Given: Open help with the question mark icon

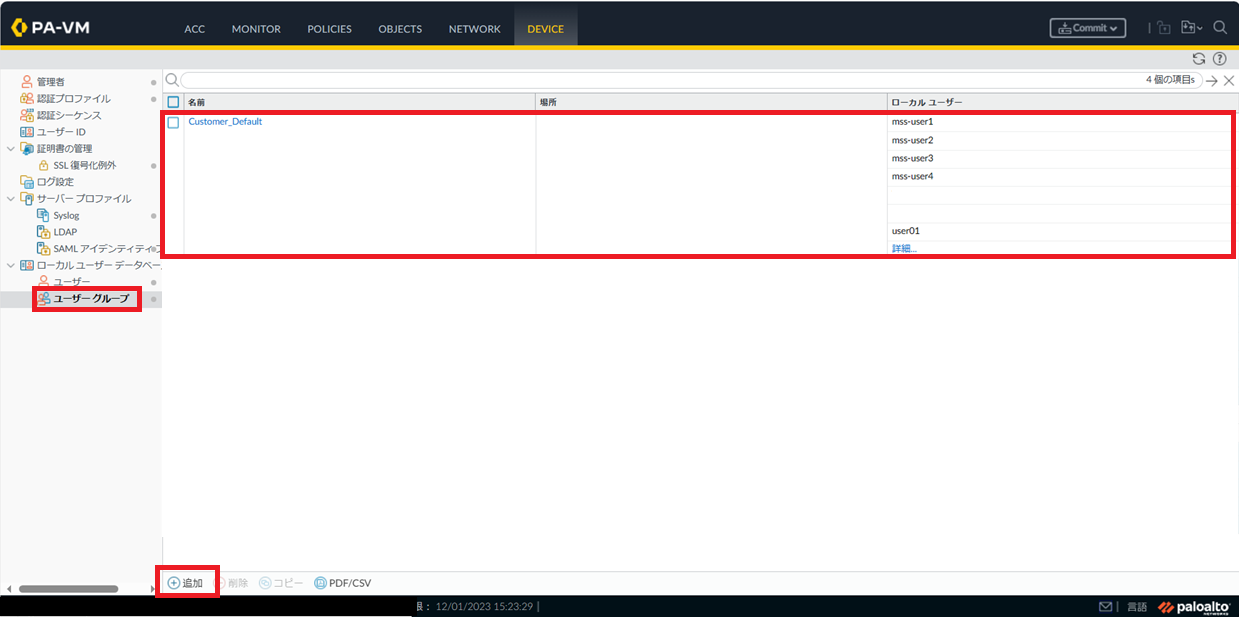Looking at the screenshot, I should point(1219,59).
